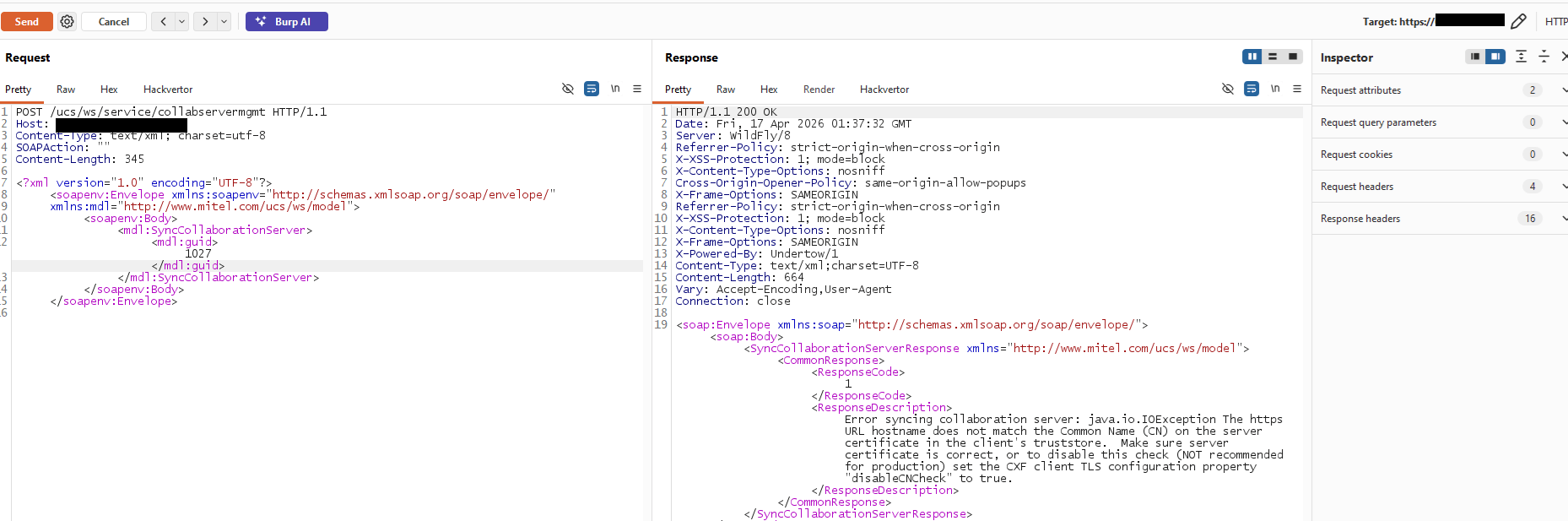The image size is (1568, 521).
Task: Send the SOAP request
Action: tap(27, 22)
